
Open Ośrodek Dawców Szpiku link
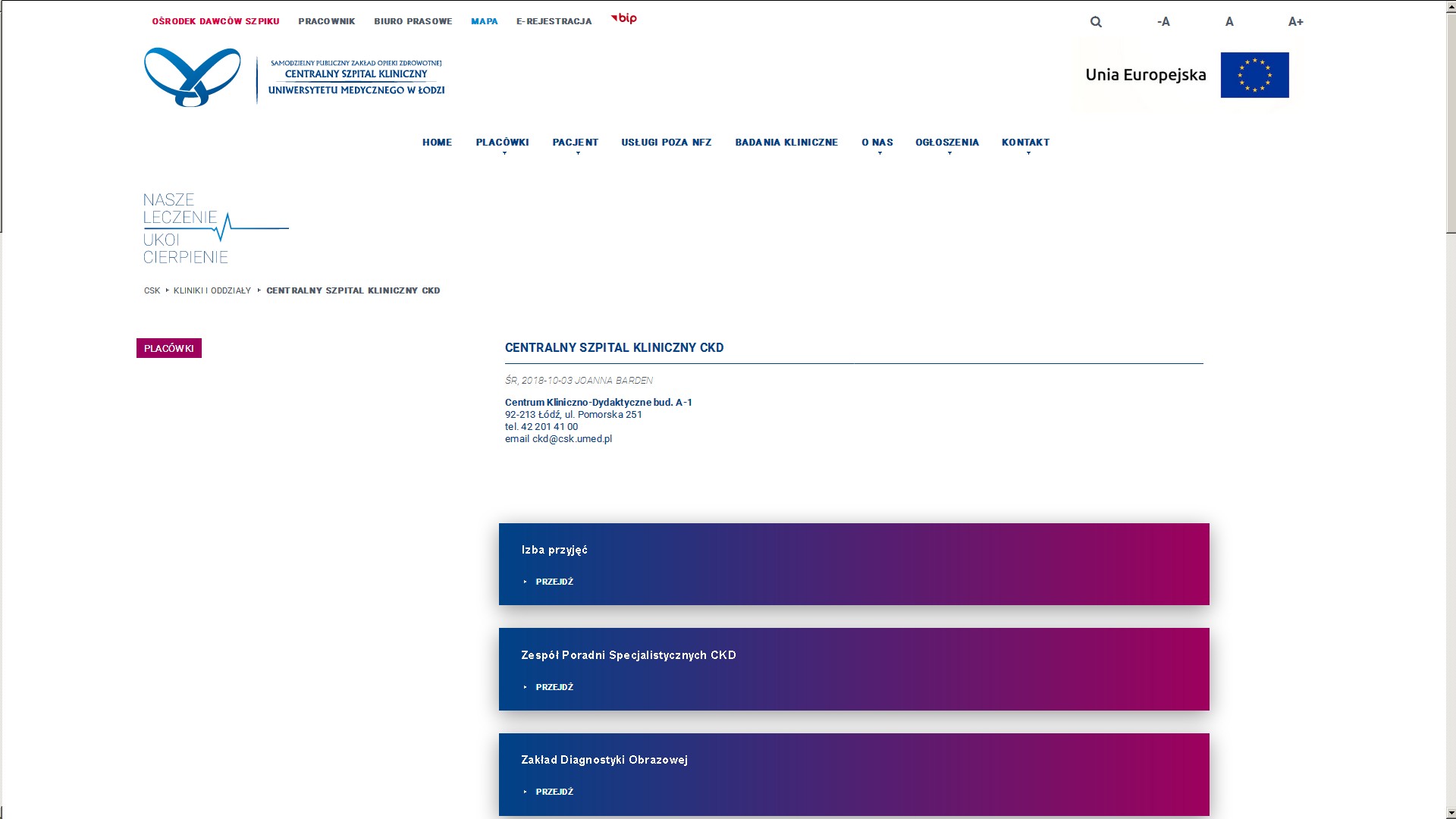pos(216,21)
